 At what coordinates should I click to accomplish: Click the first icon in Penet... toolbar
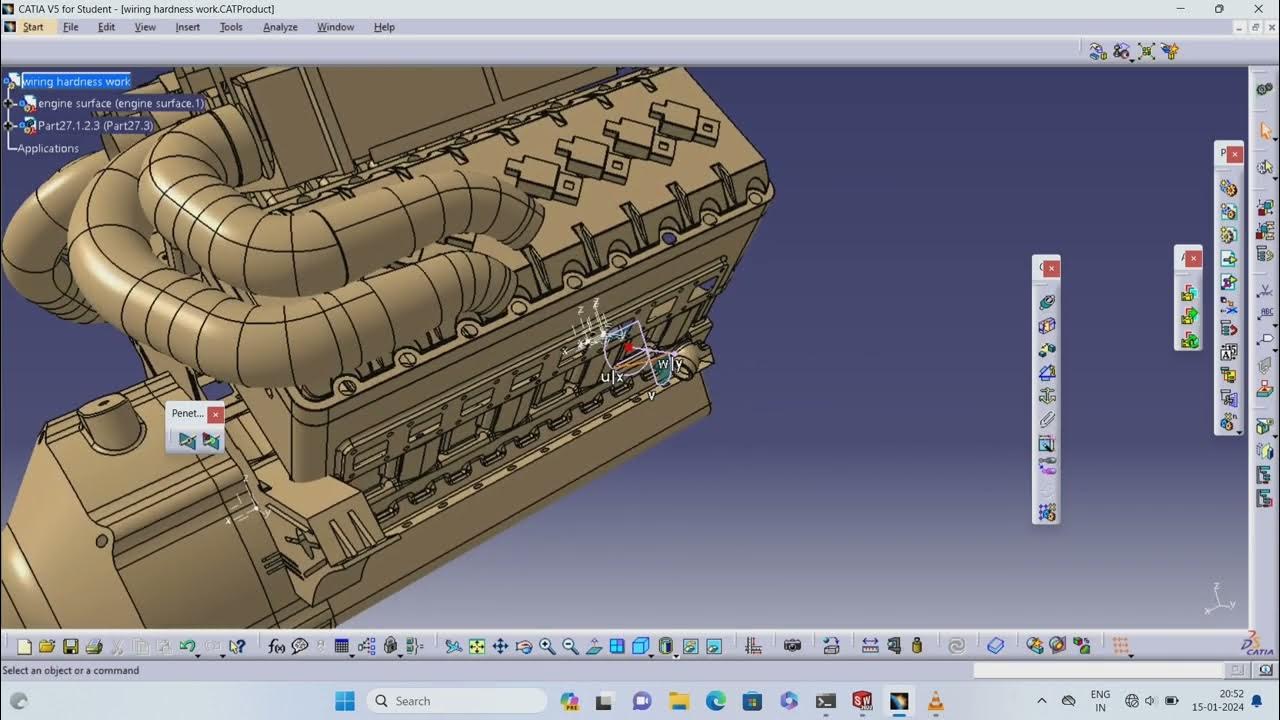coord(186,440)
